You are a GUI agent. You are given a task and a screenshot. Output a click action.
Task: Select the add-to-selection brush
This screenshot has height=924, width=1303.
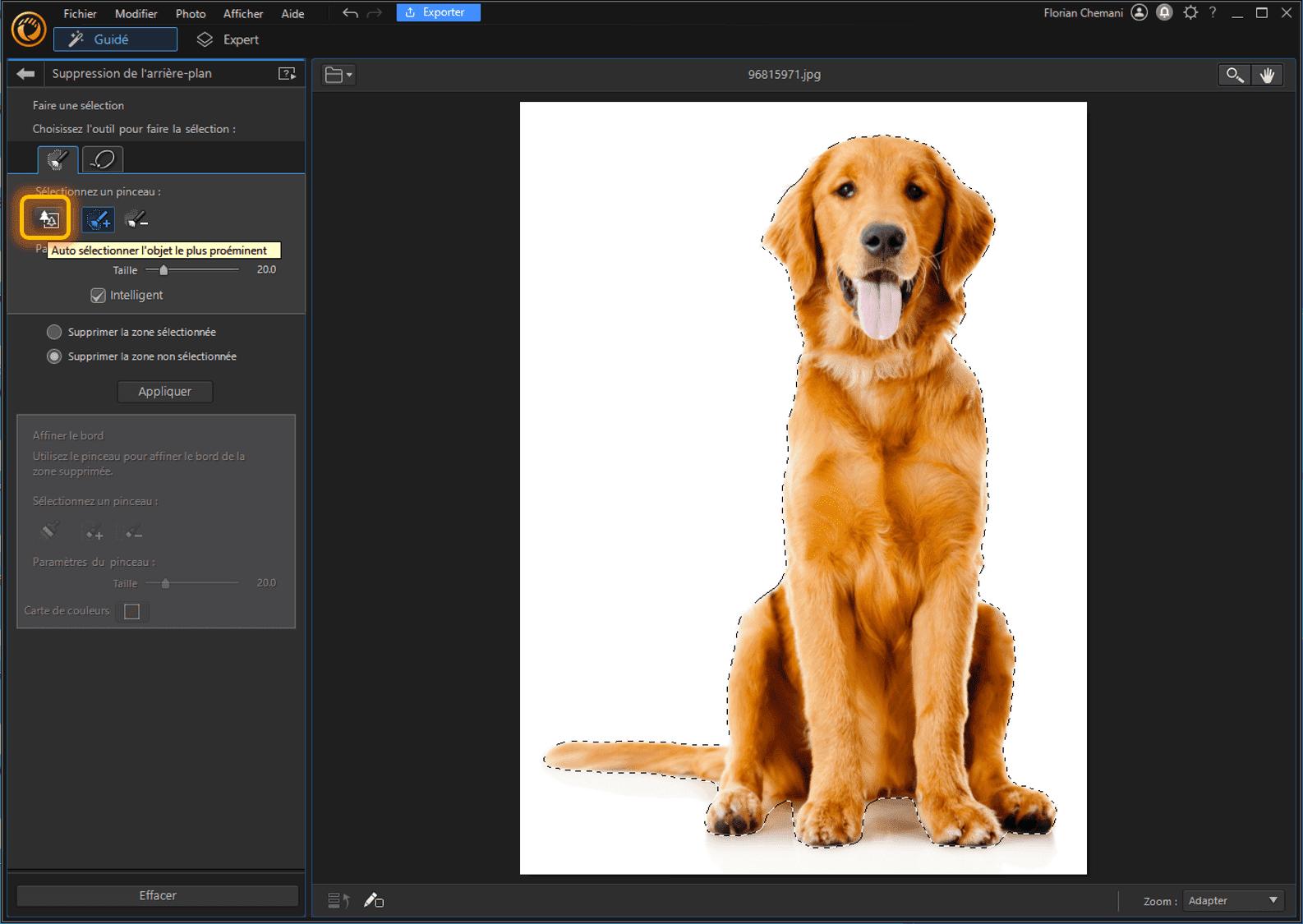tap(99, 219)
